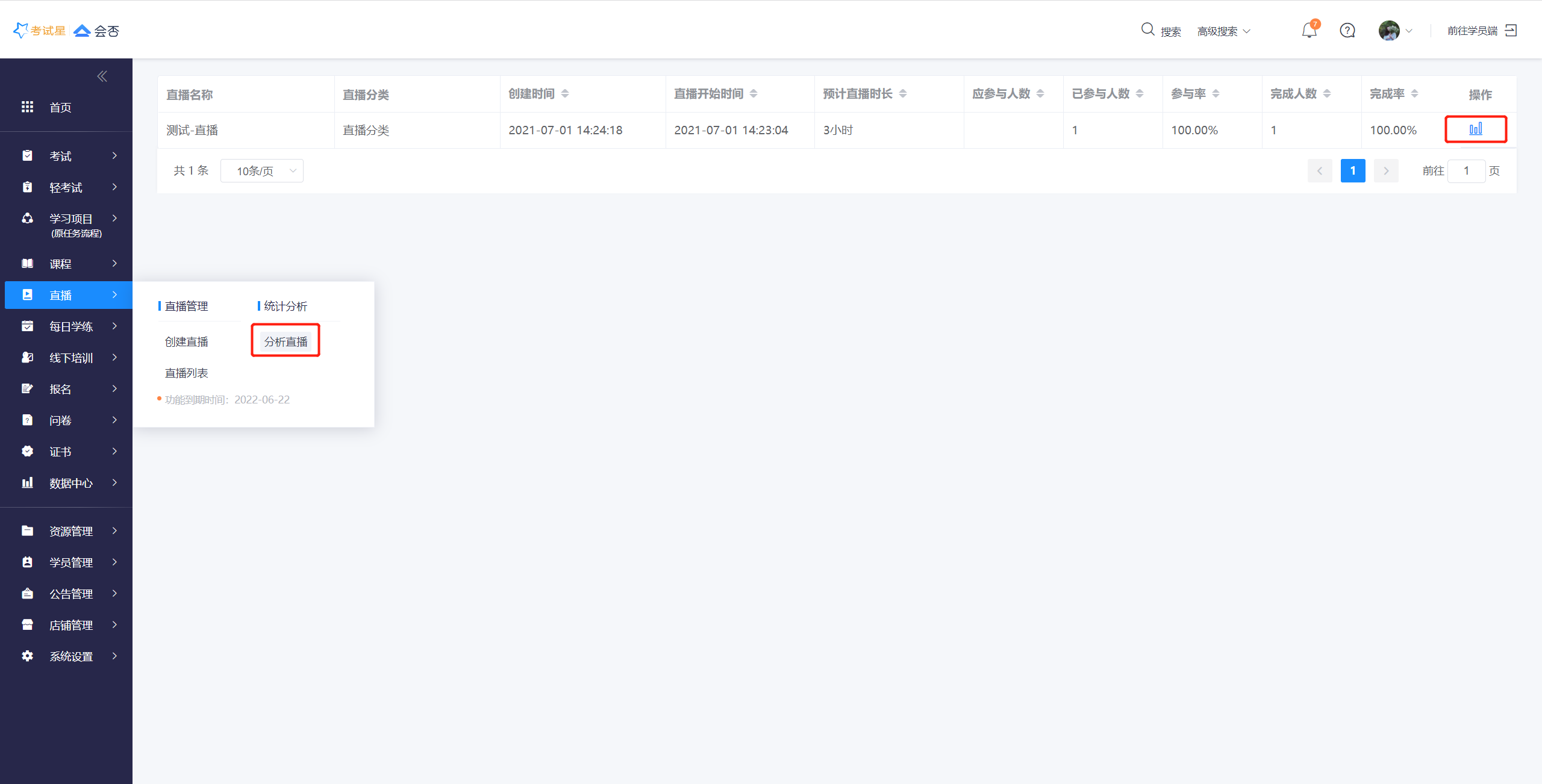
Task: Click the bar chart analysis icon in 操作 column
Action: pos(1475,129)
